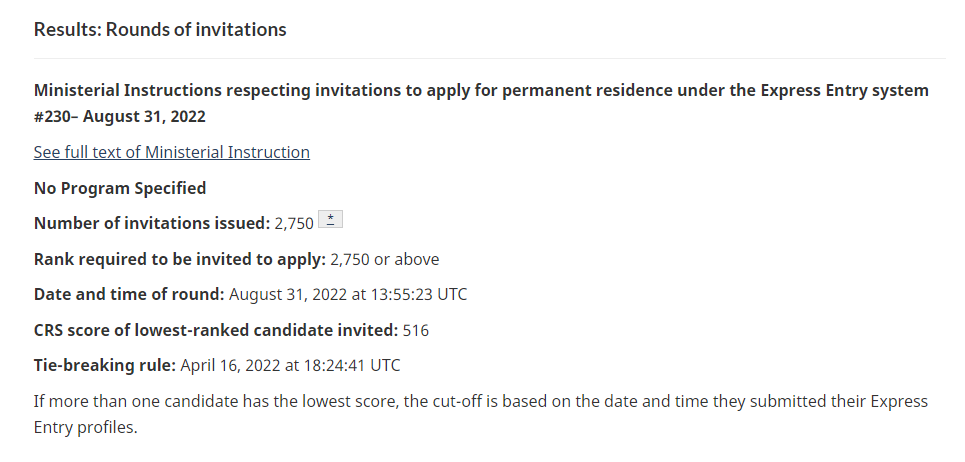Select the Ministerial Instructions respecting invitations title
965x462 pixels.
[481, 103]
